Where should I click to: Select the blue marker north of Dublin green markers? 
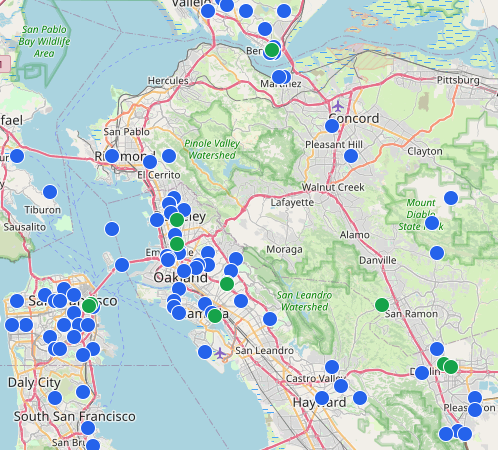(x=437, y=349)
